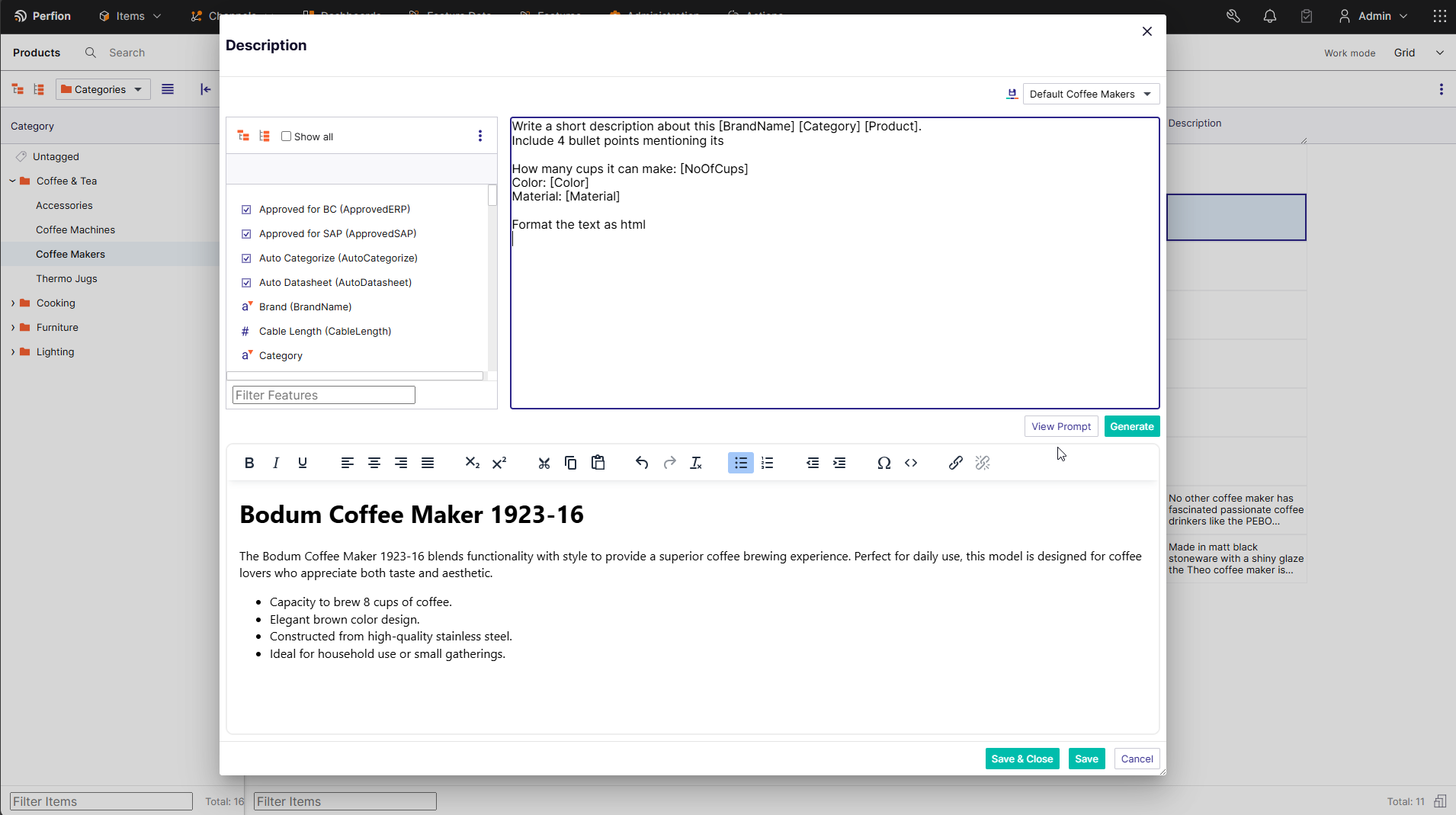The height and width of the screenshot is (815, 1456).
Task: Select Brand (BrandName) feature
Action: click(x=305, y=306)
